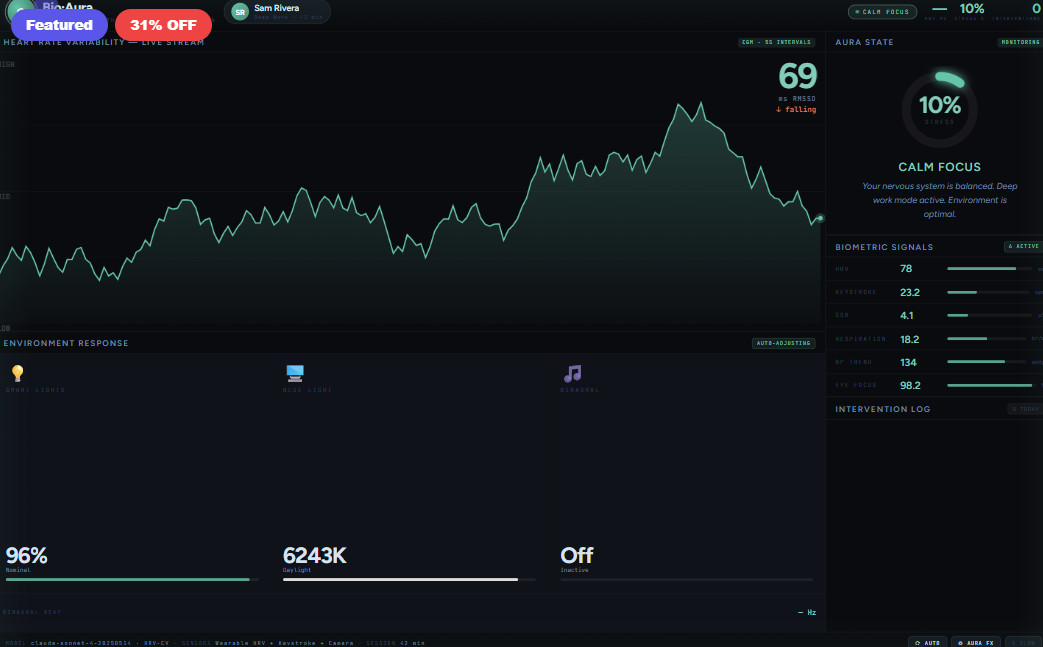The width and height of the screenshot is (1043, 647).
Task: Click the 10% stress ring gauge
Action: click(939, 109)
